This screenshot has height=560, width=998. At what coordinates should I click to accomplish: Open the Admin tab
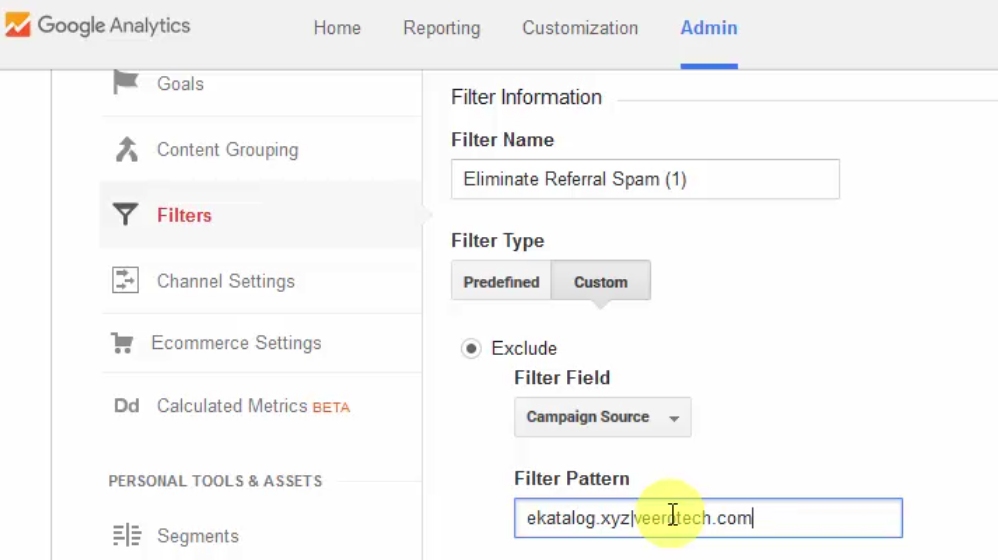[708, 28]
